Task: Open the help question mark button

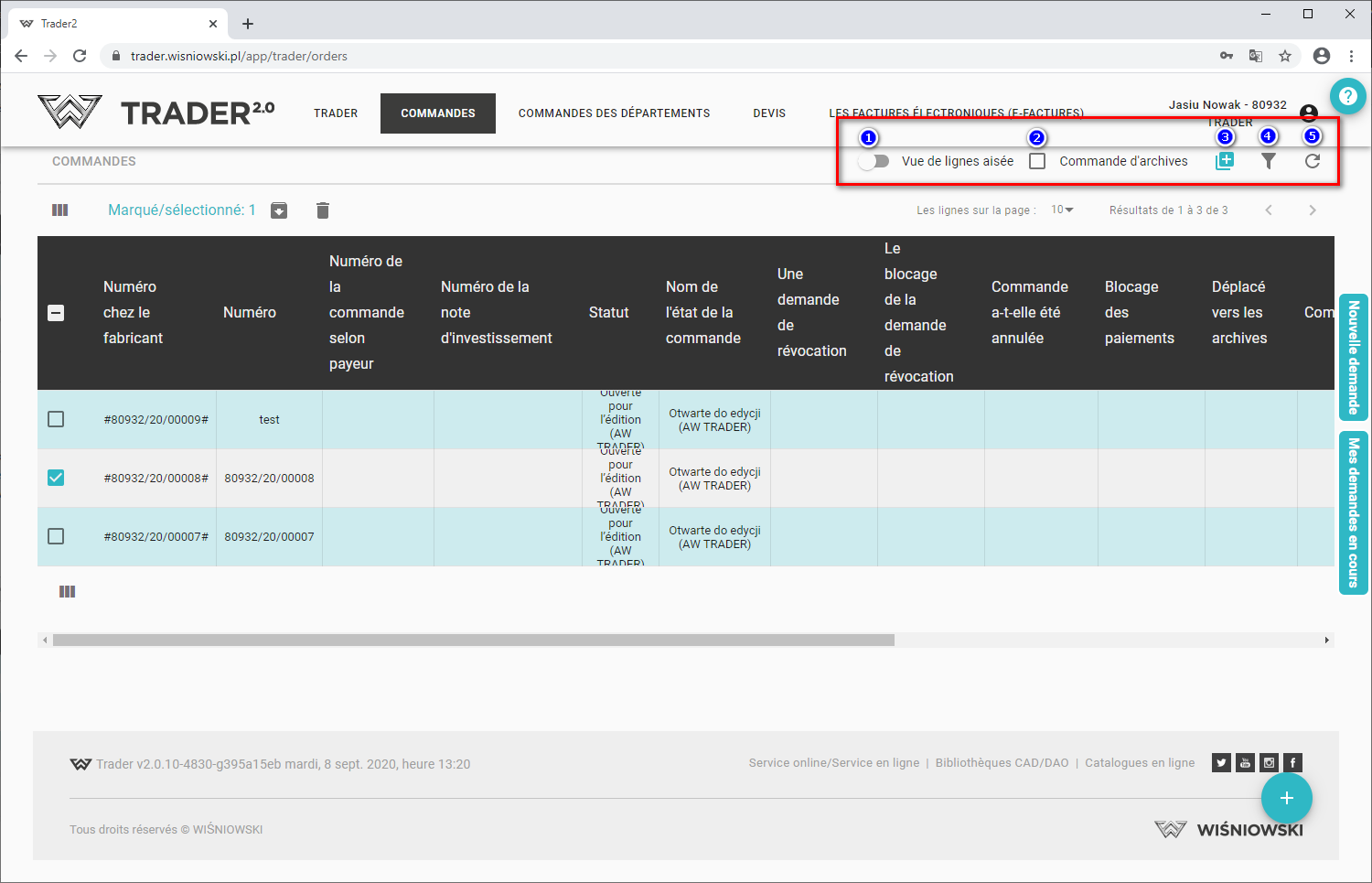Action: click(1347, 95)
